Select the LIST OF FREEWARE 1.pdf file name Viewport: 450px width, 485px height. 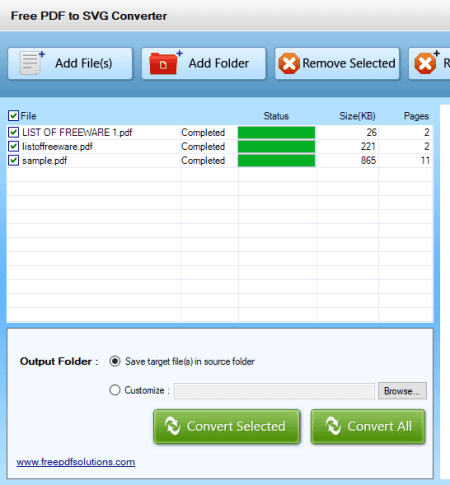[77, 132]
